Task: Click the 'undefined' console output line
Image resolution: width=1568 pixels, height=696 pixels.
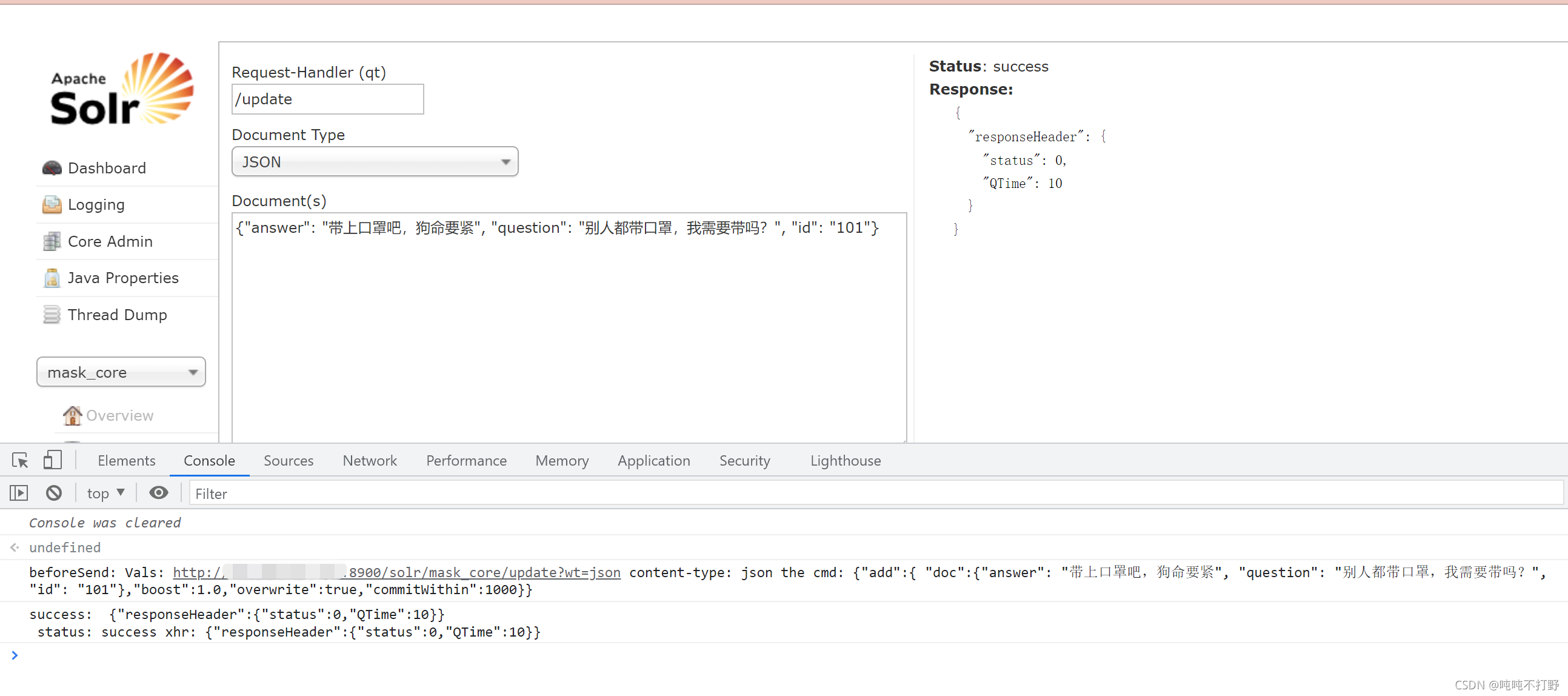Action: (x=65, y=547)
